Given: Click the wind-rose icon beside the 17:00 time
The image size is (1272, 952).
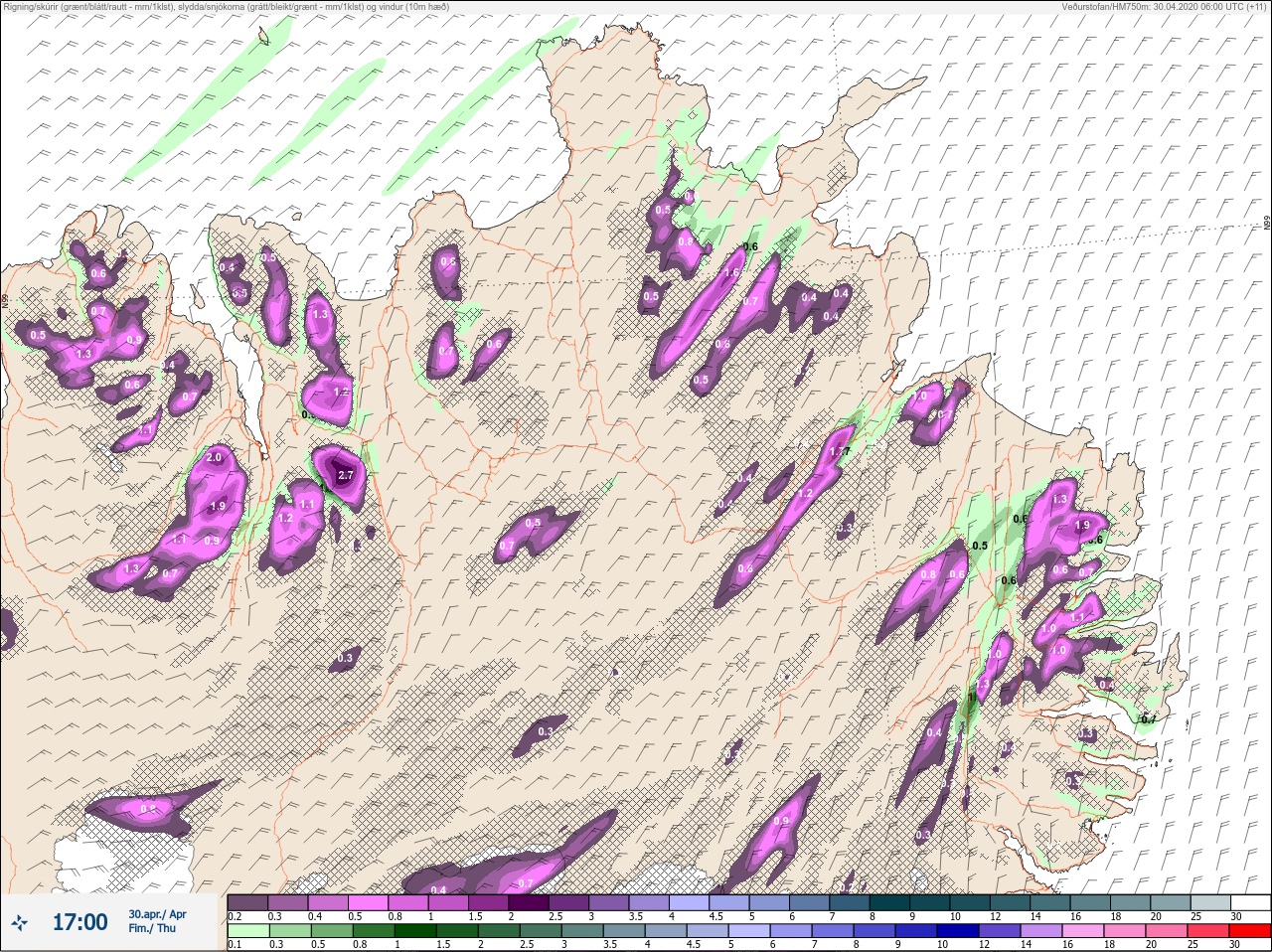Looking at the screenshot, I should click(19, 923).
